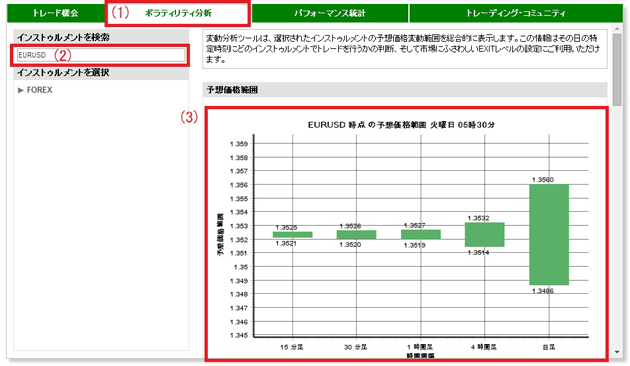The height and width of the screenshot is (366, 630).
Task: Click the 15 分足 axis label
Action: tap(292, 347)
